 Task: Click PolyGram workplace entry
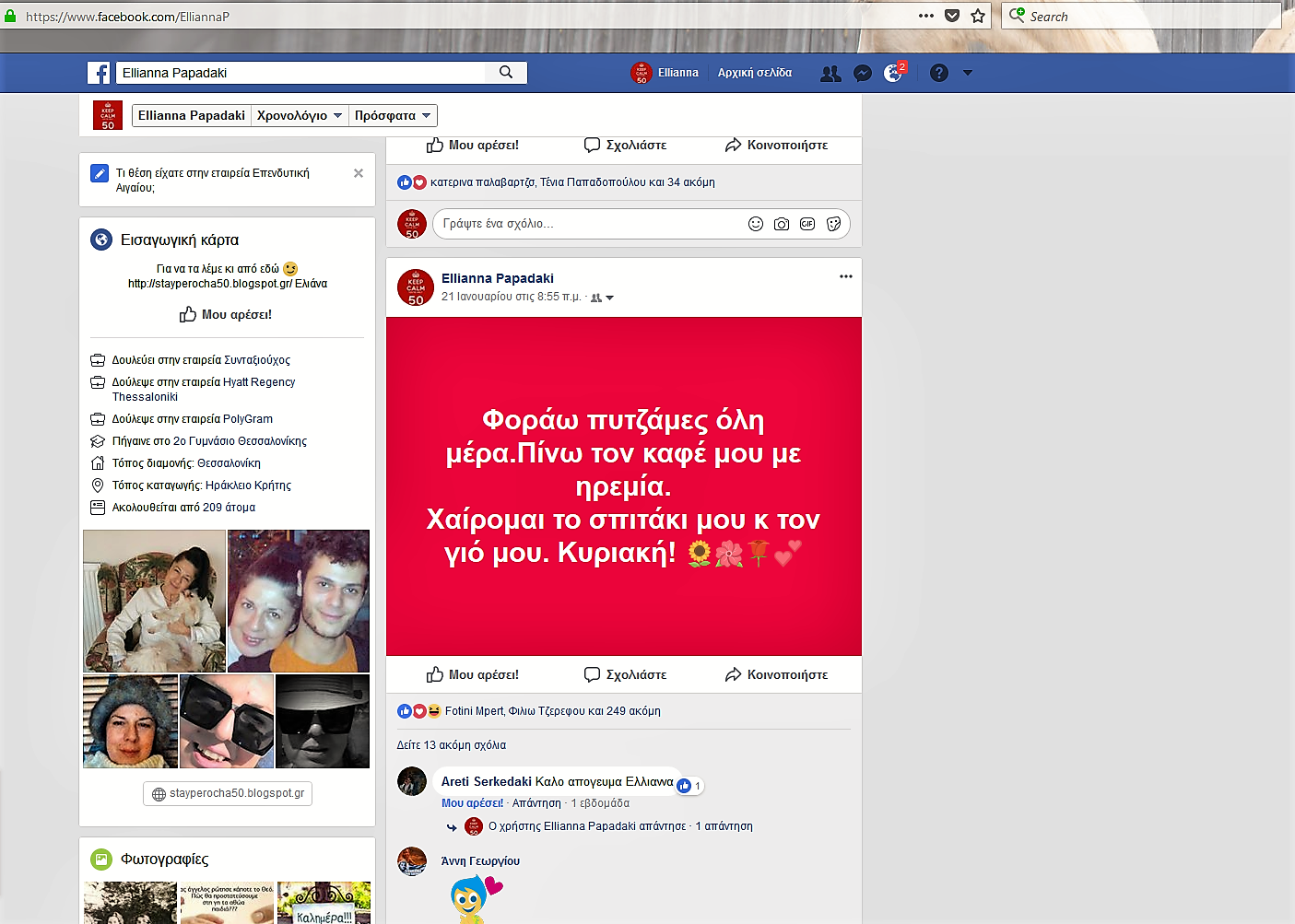tap(248, 419)
